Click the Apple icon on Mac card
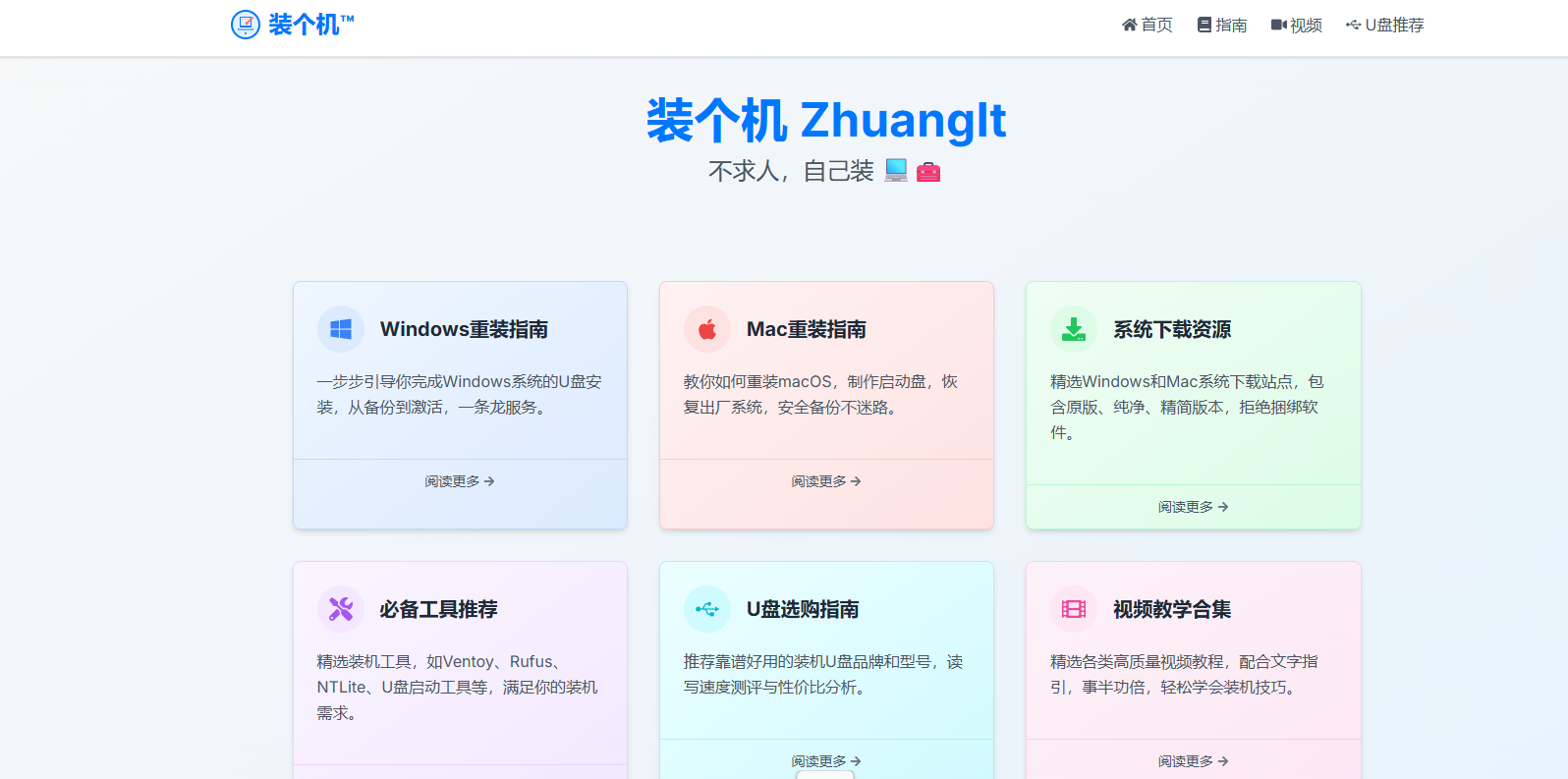Image resolution: width=1568 pixels, height=779 pixels. pyautogui.click(x=707, y=329)
